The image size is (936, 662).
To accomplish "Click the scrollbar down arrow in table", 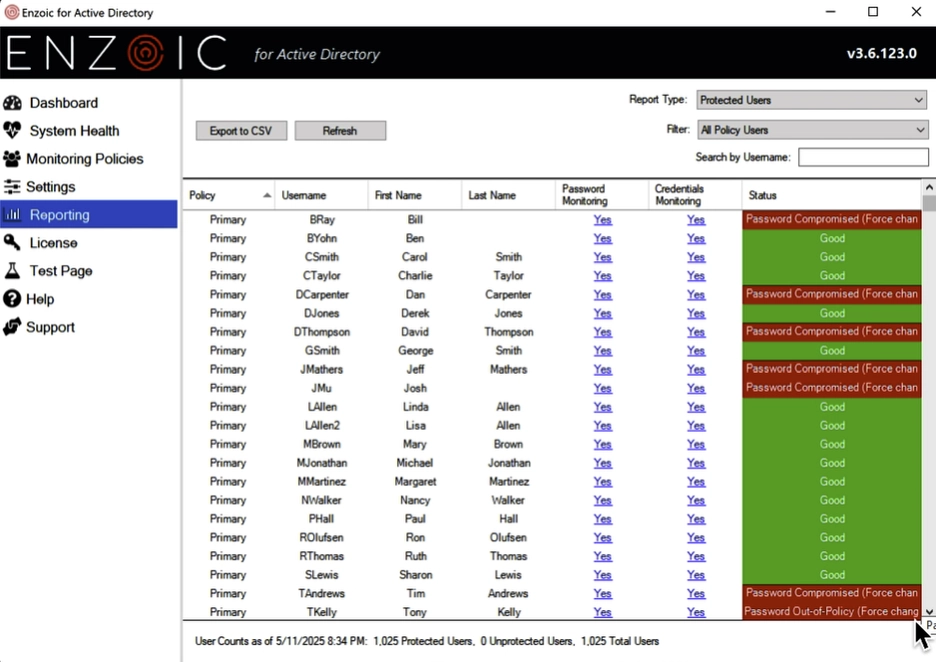I will click(929, 612).
